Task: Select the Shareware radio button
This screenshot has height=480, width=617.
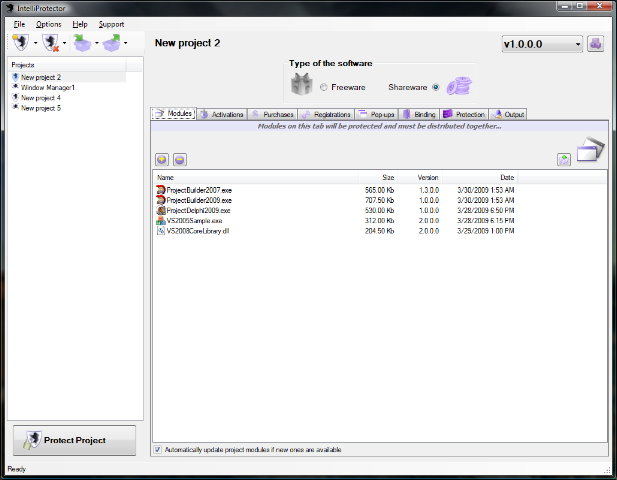Action: point(435,88)
